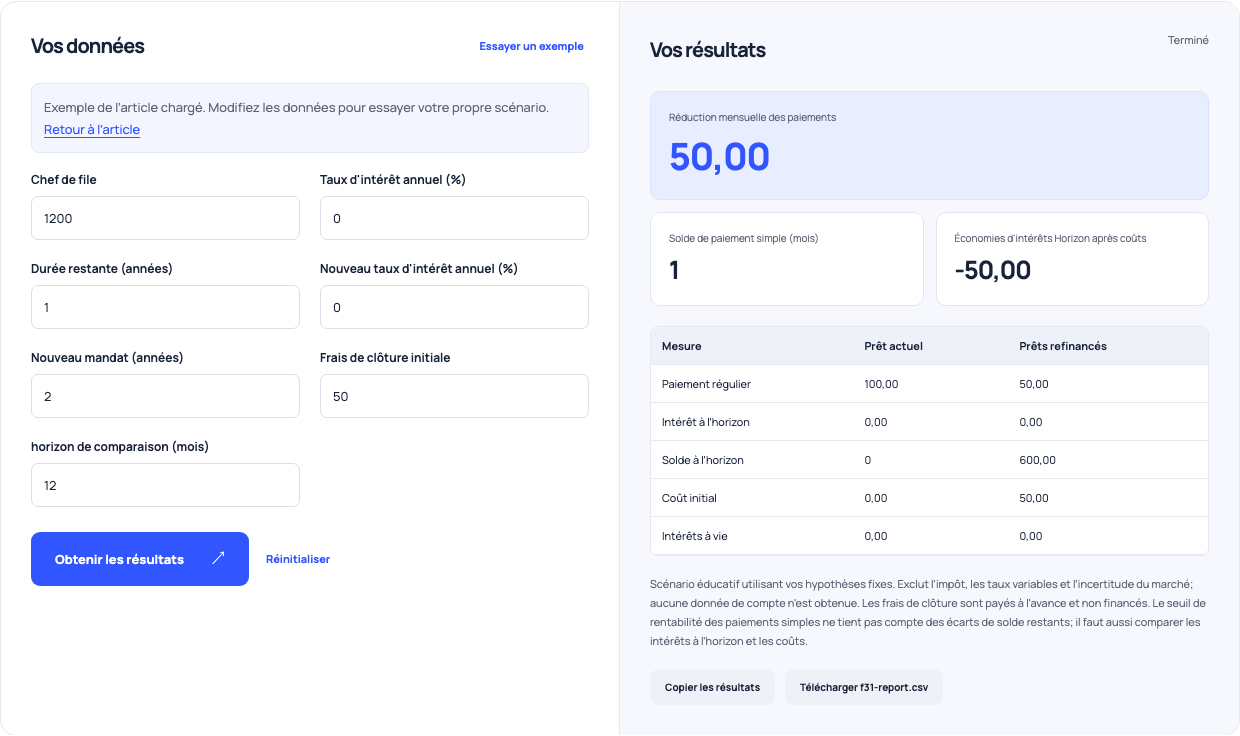
Task: Click the 50,00 refinanced value in Coût initial
Action: click(1034, 498)
